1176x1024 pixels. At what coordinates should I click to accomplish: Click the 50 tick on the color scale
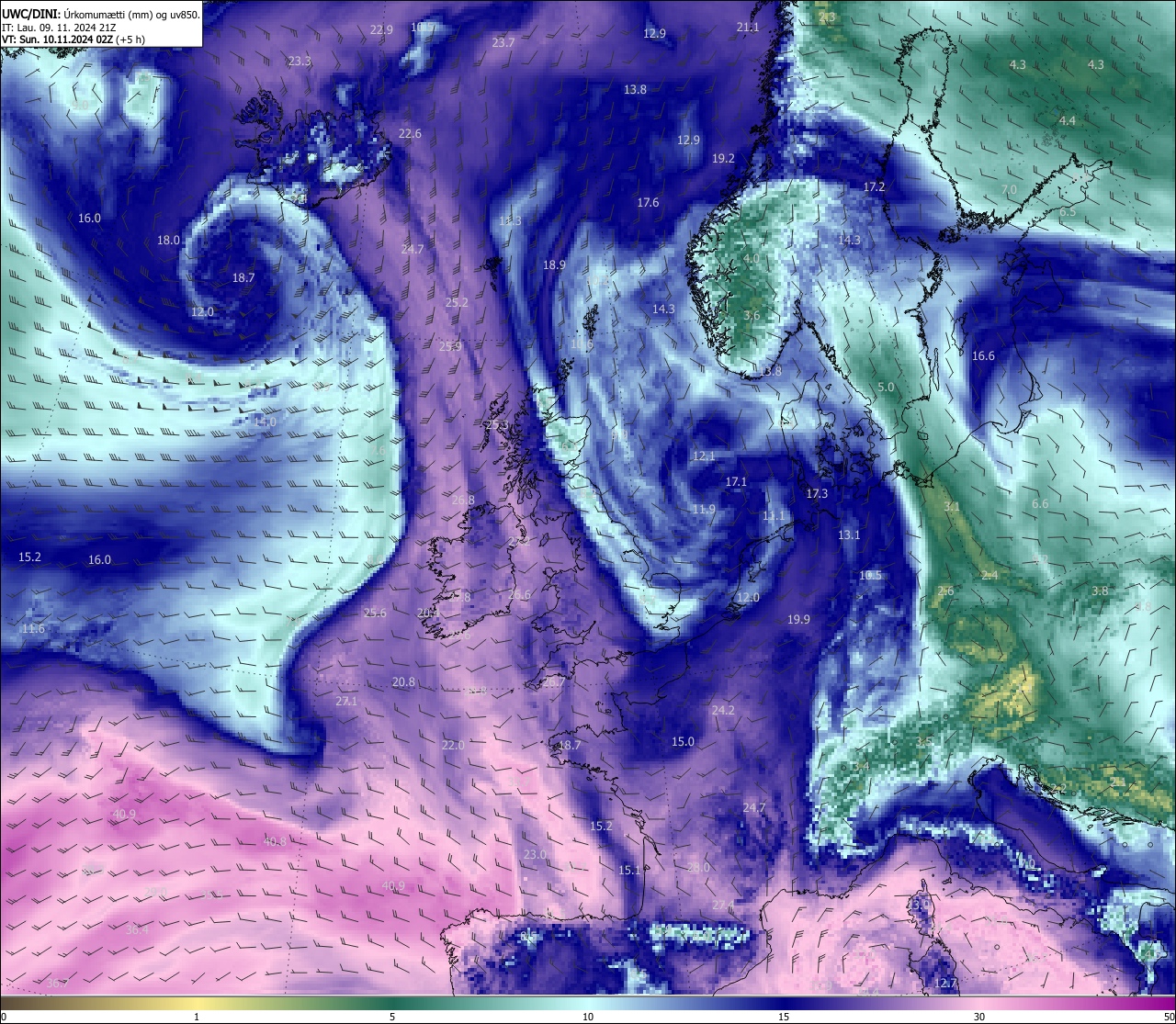pos(1169,1017)
